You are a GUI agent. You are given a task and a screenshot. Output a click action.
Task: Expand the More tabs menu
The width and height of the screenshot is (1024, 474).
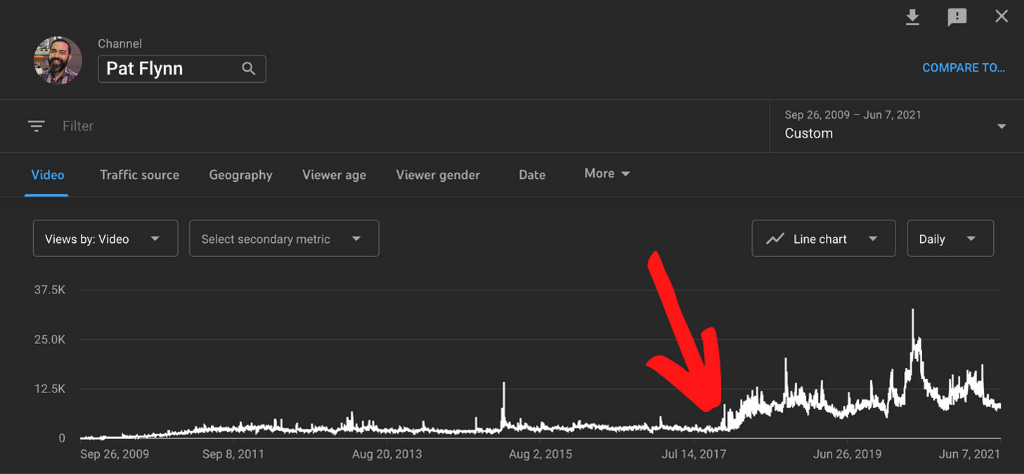pos(607,174)
